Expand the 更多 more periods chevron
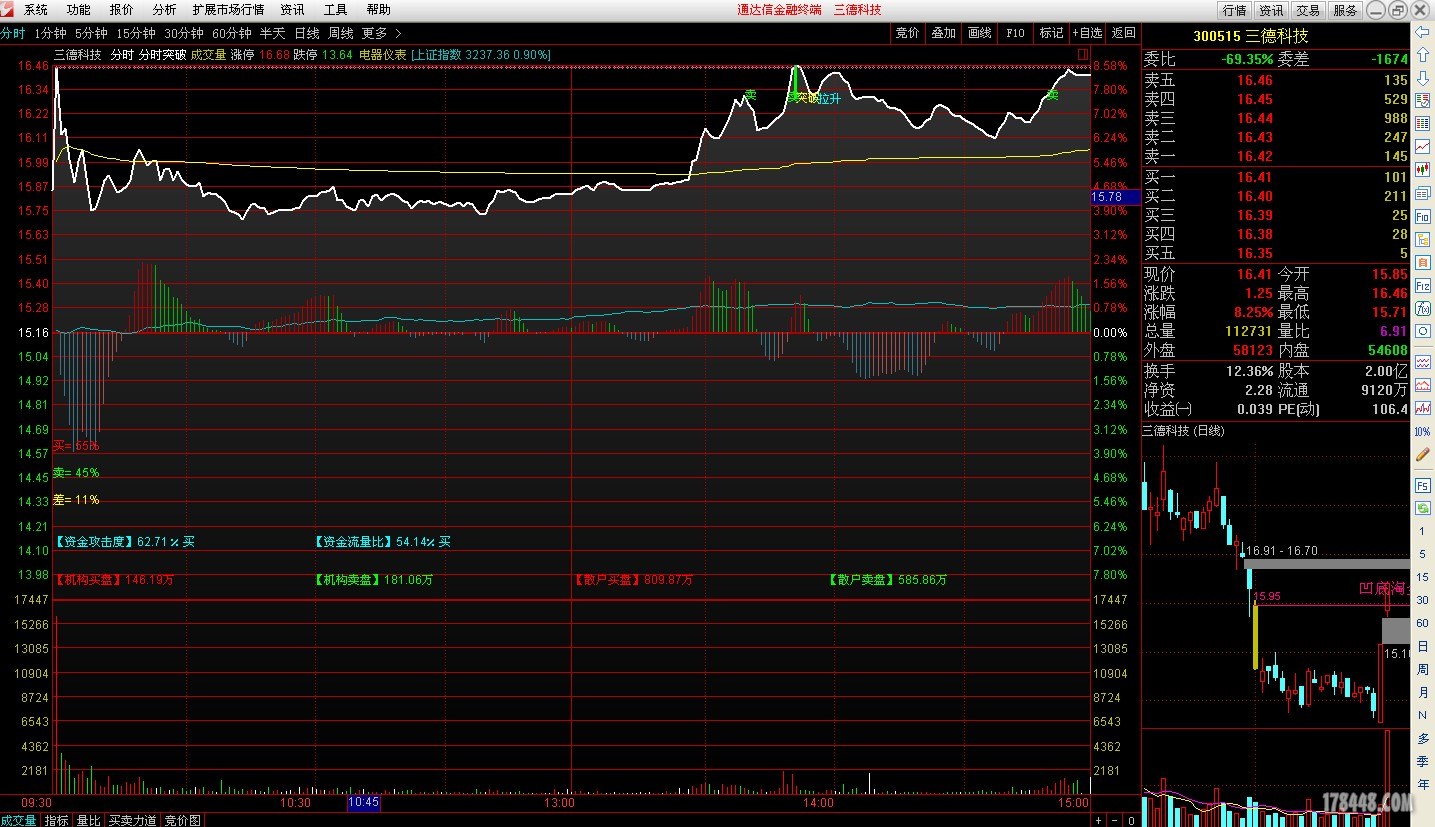The width and height of the screenshot is (1435, 827). 398,33
